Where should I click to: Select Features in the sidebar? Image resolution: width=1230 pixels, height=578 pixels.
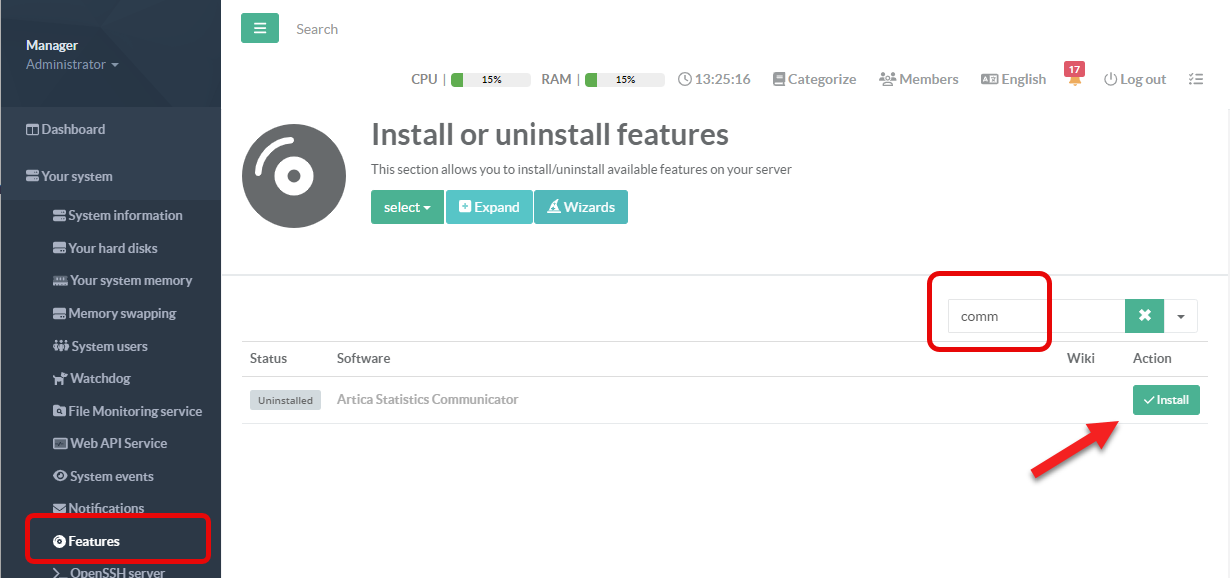(x=93, y=541)
